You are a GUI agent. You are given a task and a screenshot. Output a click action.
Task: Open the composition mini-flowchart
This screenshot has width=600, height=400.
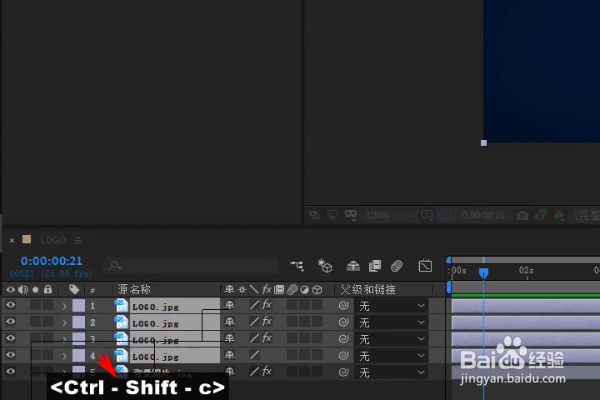(x=297, y=265)
